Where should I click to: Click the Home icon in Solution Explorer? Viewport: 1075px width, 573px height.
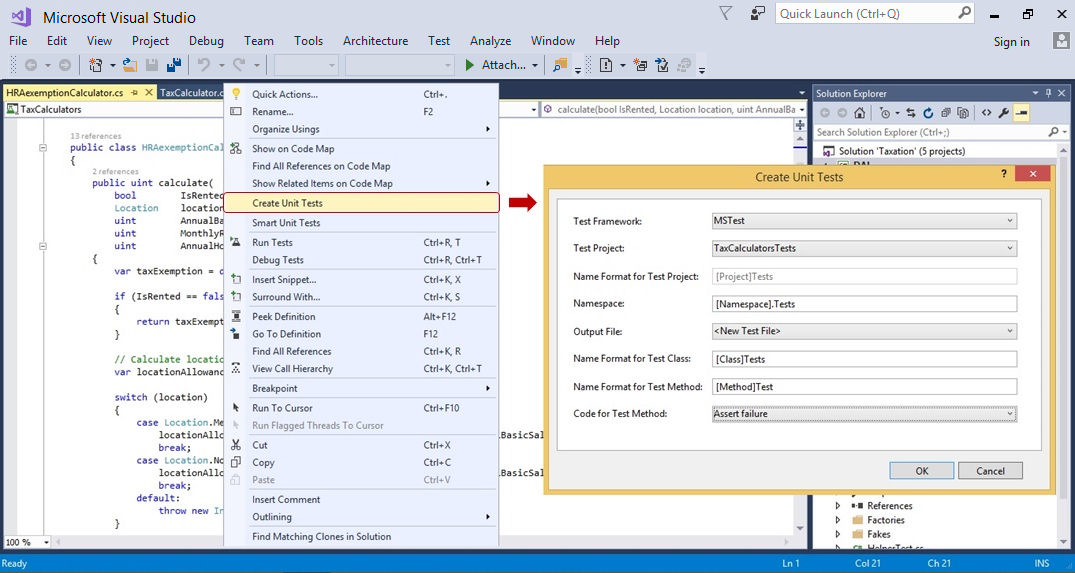point(858,113)
